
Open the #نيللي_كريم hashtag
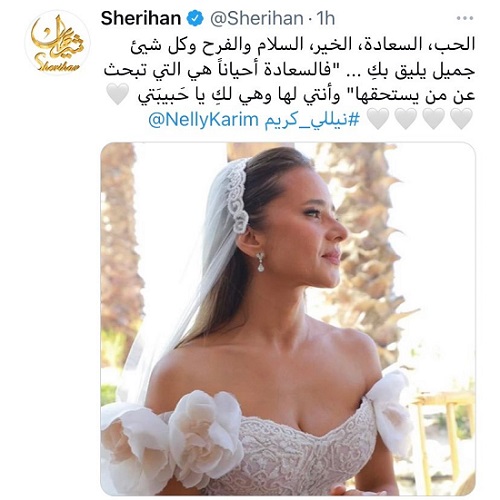[x=312, y=120]
